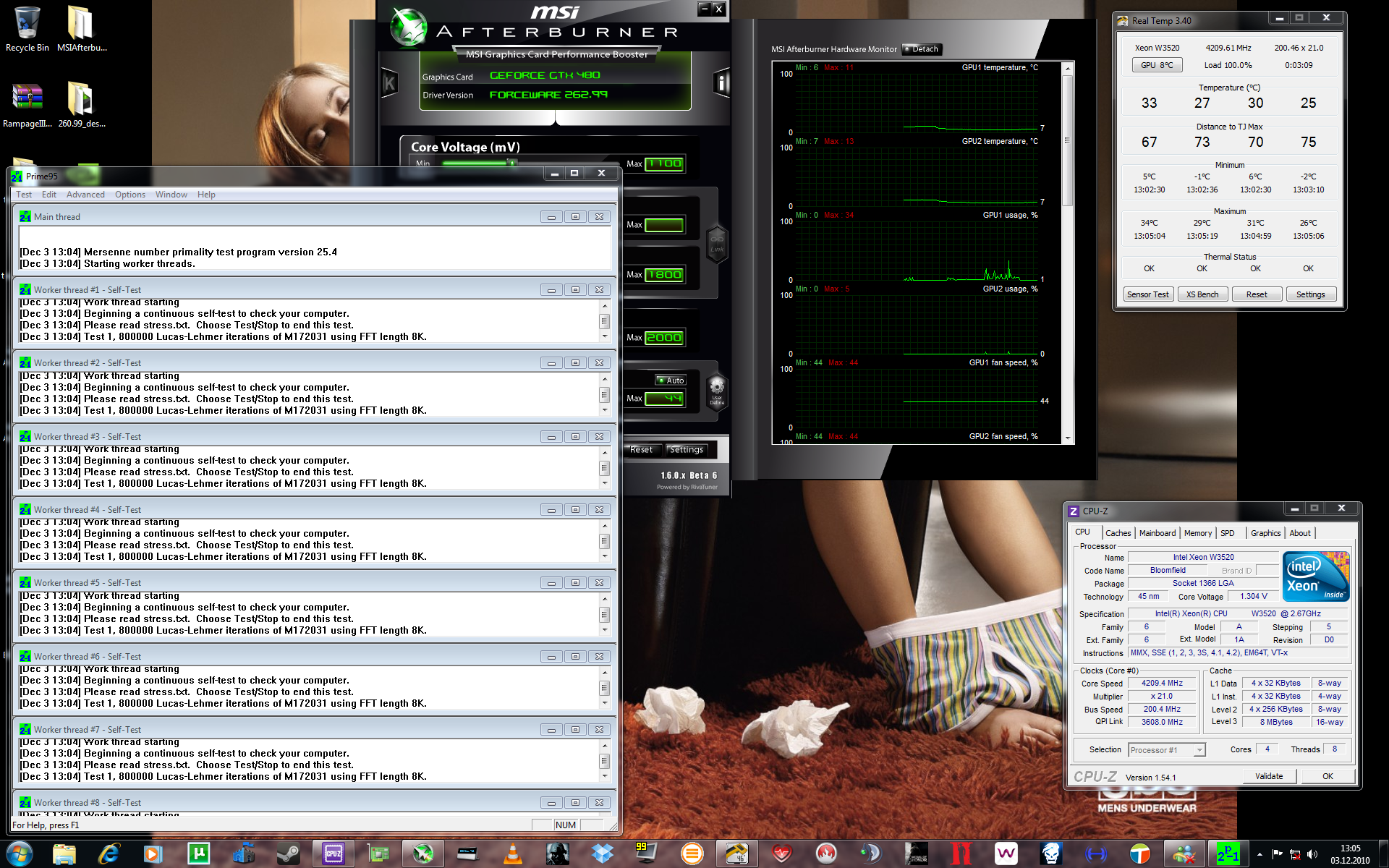
Task: Show hidden system tray icons
Action: click(x=1260, y=854)
